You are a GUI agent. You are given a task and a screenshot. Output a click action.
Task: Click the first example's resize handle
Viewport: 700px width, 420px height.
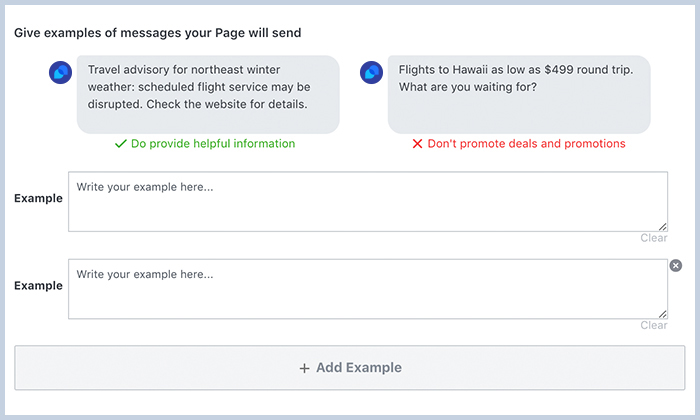(x=662, y=227)
